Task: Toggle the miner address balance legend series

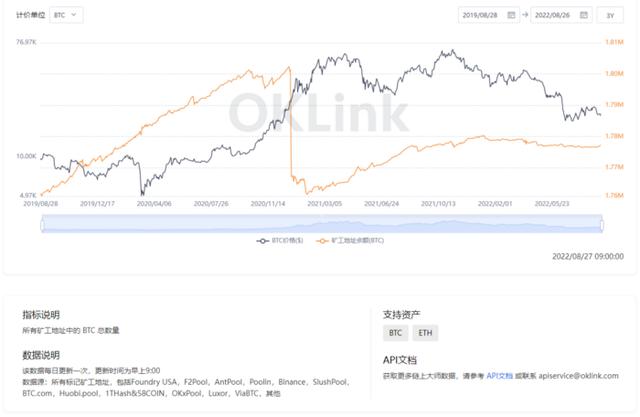Action: (350, 241)
